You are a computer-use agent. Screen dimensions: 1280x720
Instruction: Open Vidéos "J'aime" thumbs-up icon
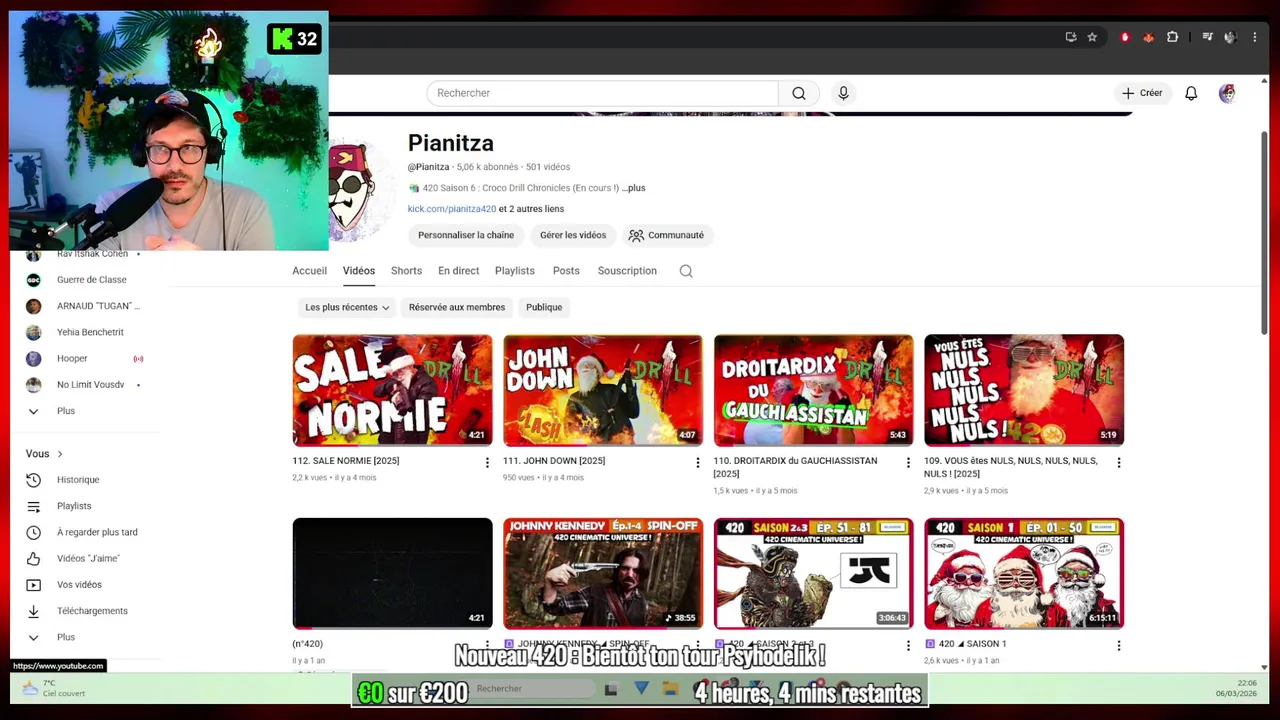coord(33,558)
